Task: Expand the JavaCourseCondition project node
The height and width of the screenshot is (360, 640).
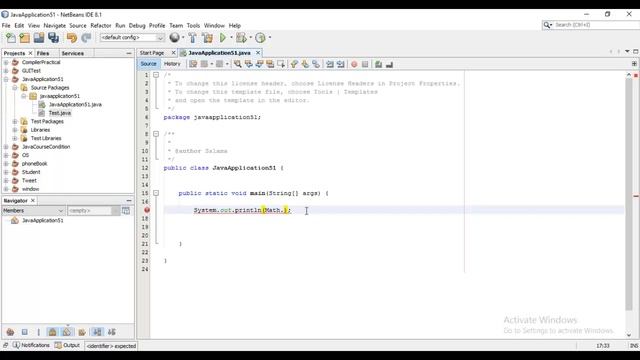Action: 6,147
